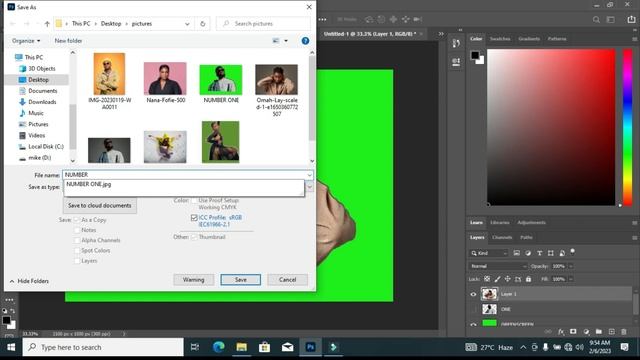The width and height of the screenshot is (640, 360).
Task: Show the ONE layer visibility box
Action: (x=473, y=309)
